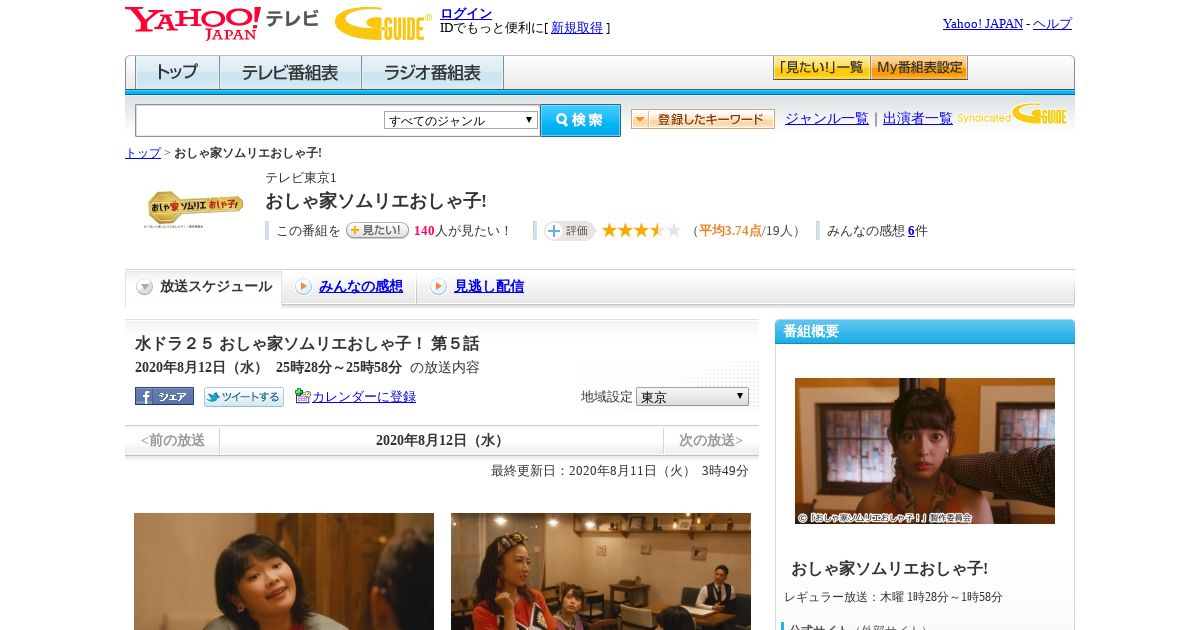Click the 番組概要 program image
Viewport: 1200px width, 630px height.
925,451
